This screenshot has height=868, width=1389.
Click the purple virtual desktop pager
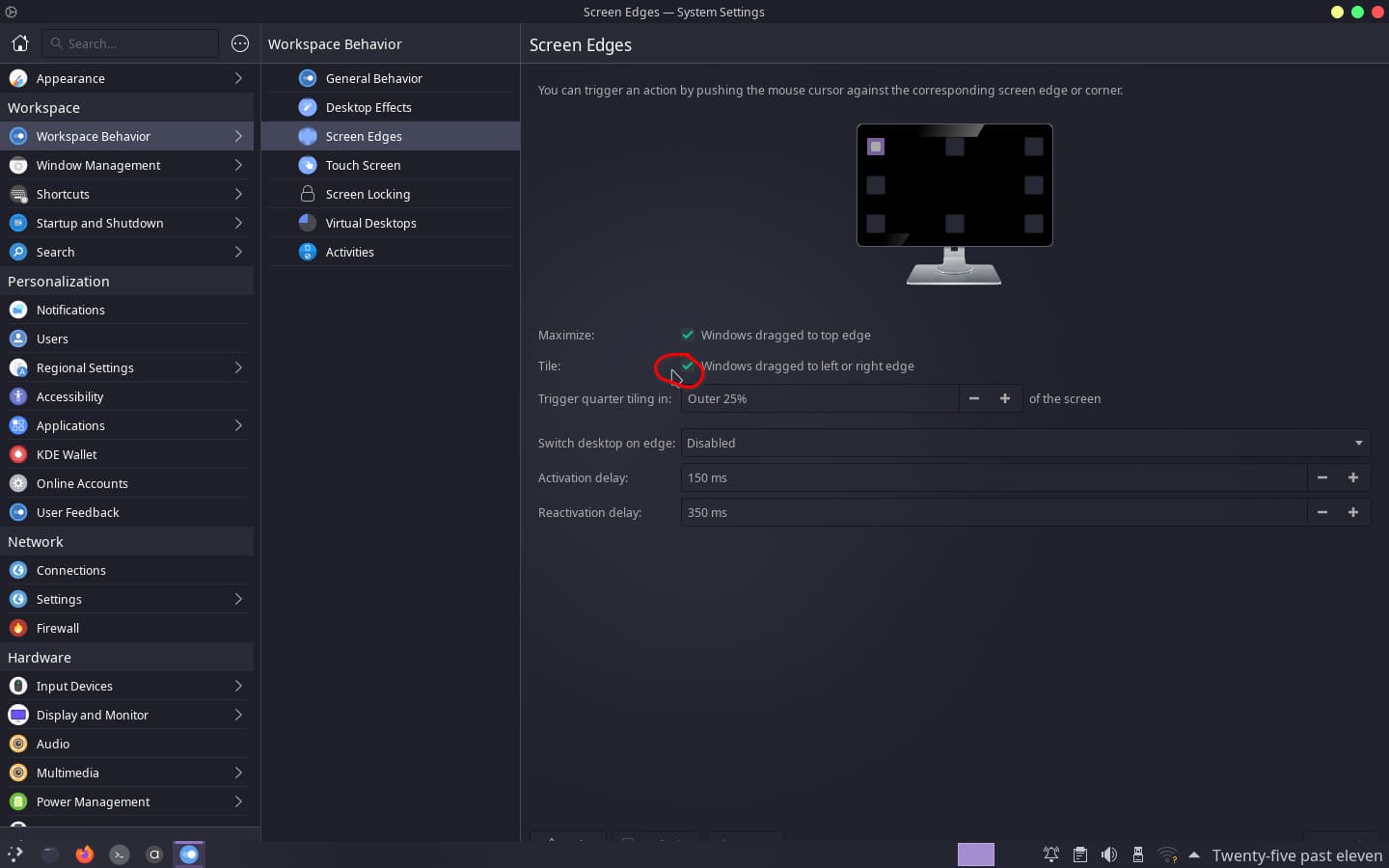976,854
